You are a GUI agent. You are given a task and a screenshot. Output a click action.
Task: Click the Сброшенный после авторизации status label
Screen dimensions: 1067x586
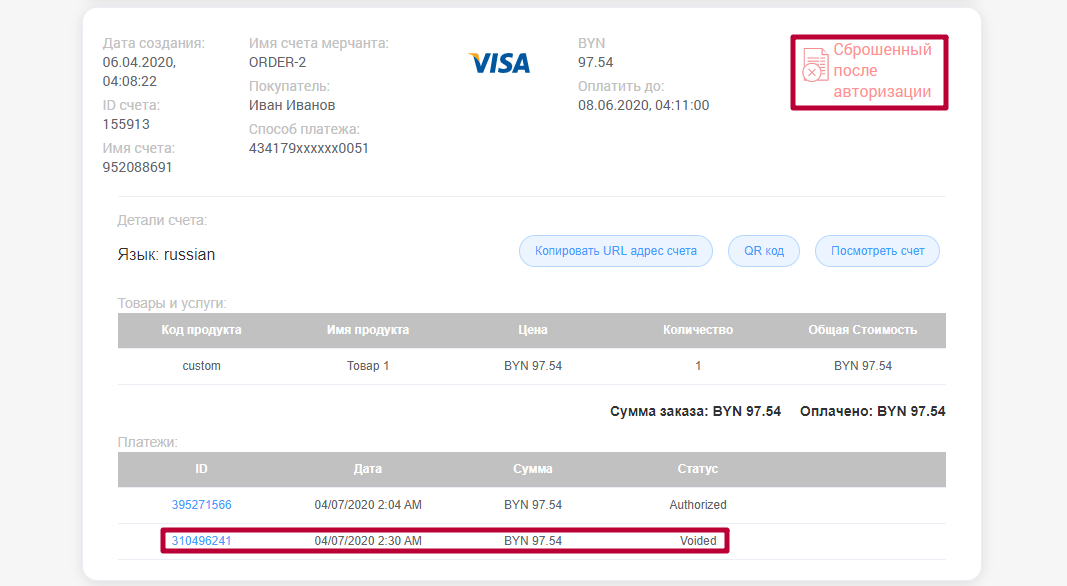point(882,71)
